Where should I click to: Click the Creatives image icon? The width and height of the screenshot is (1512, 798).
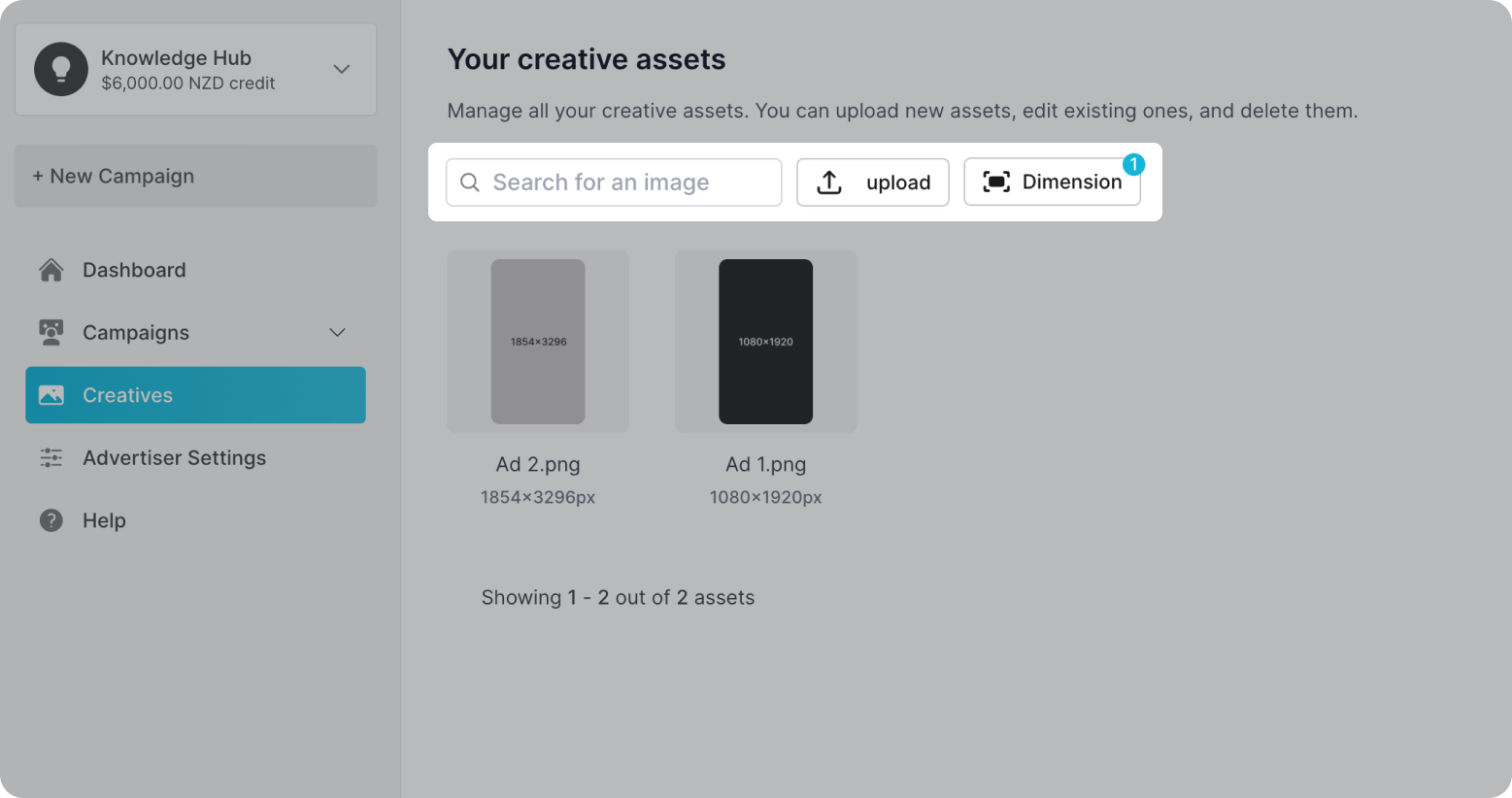[x=50, y=395]
